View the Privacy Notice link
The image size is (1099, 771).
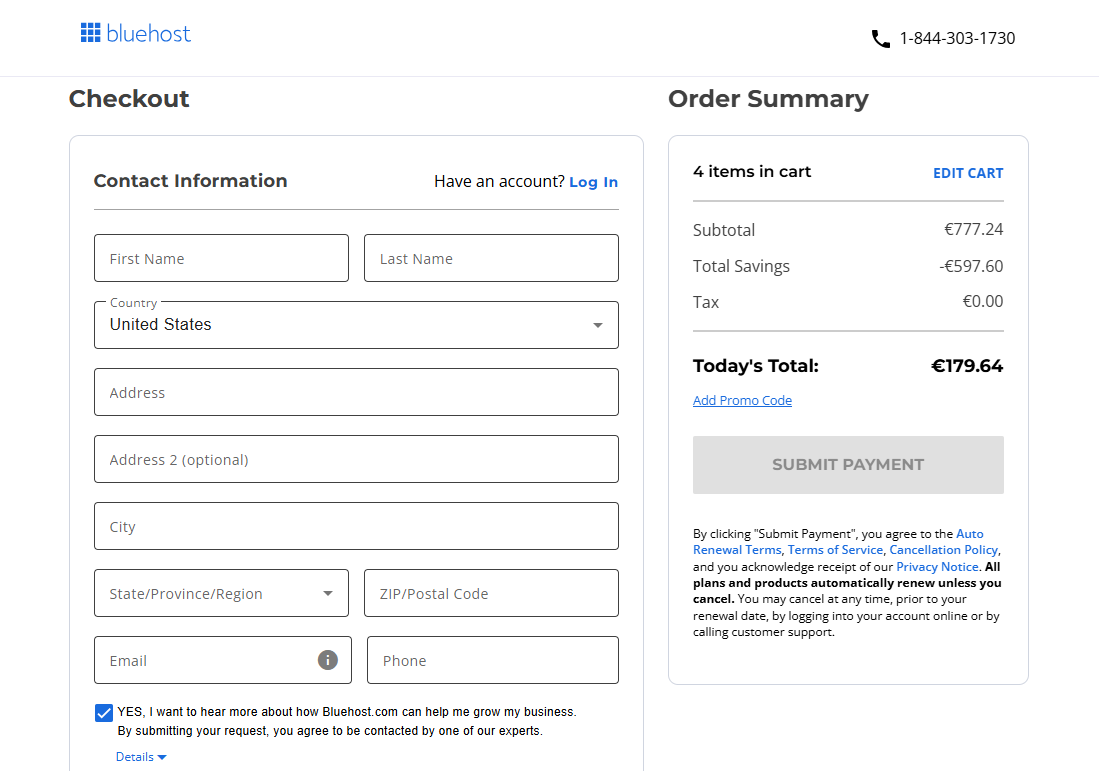click(936, 567)
